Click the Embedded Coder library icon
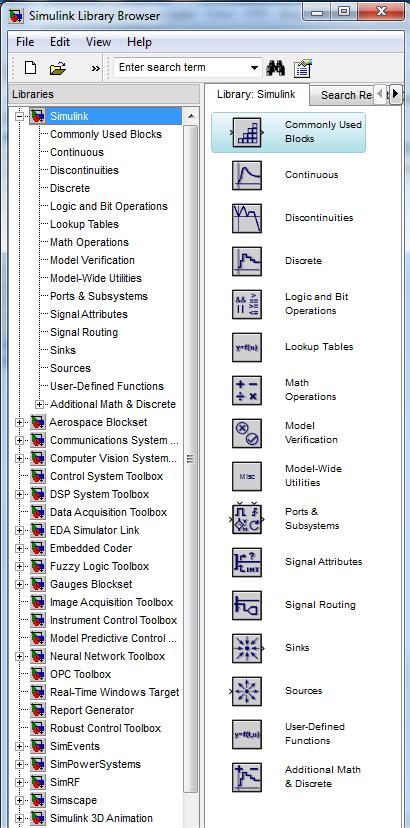Screen dimensions: 410x828 tap(38, 548)
